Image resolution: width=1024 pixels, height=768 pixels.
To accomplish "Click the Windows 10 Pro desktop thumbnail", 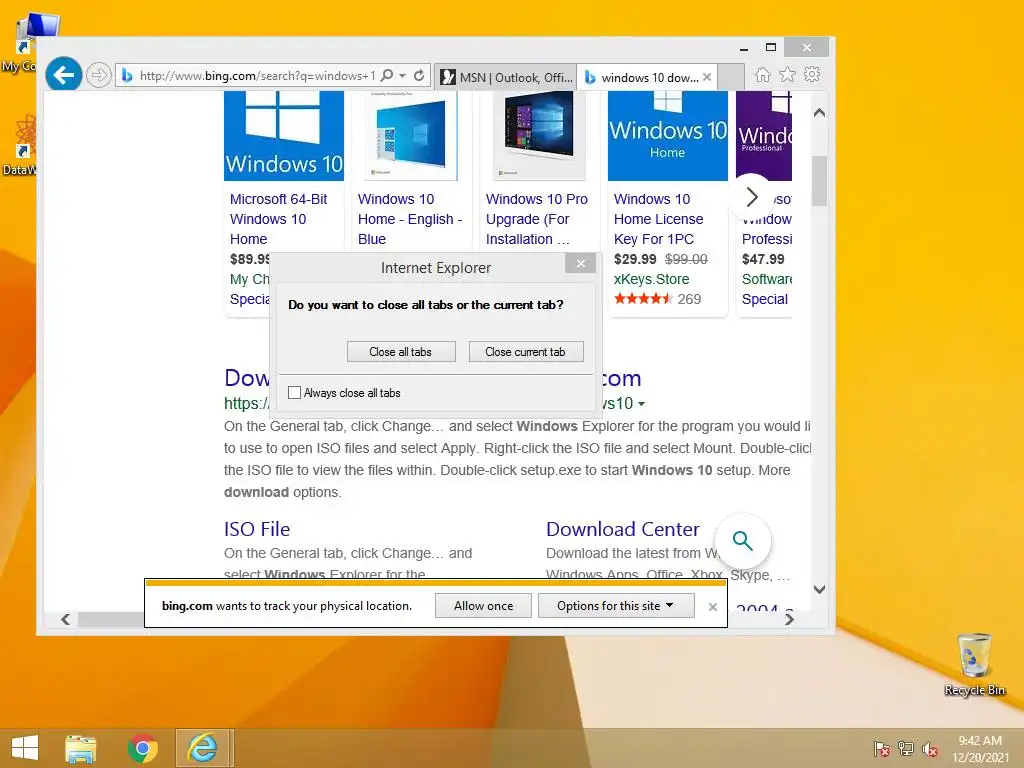I will coord(539,135).
